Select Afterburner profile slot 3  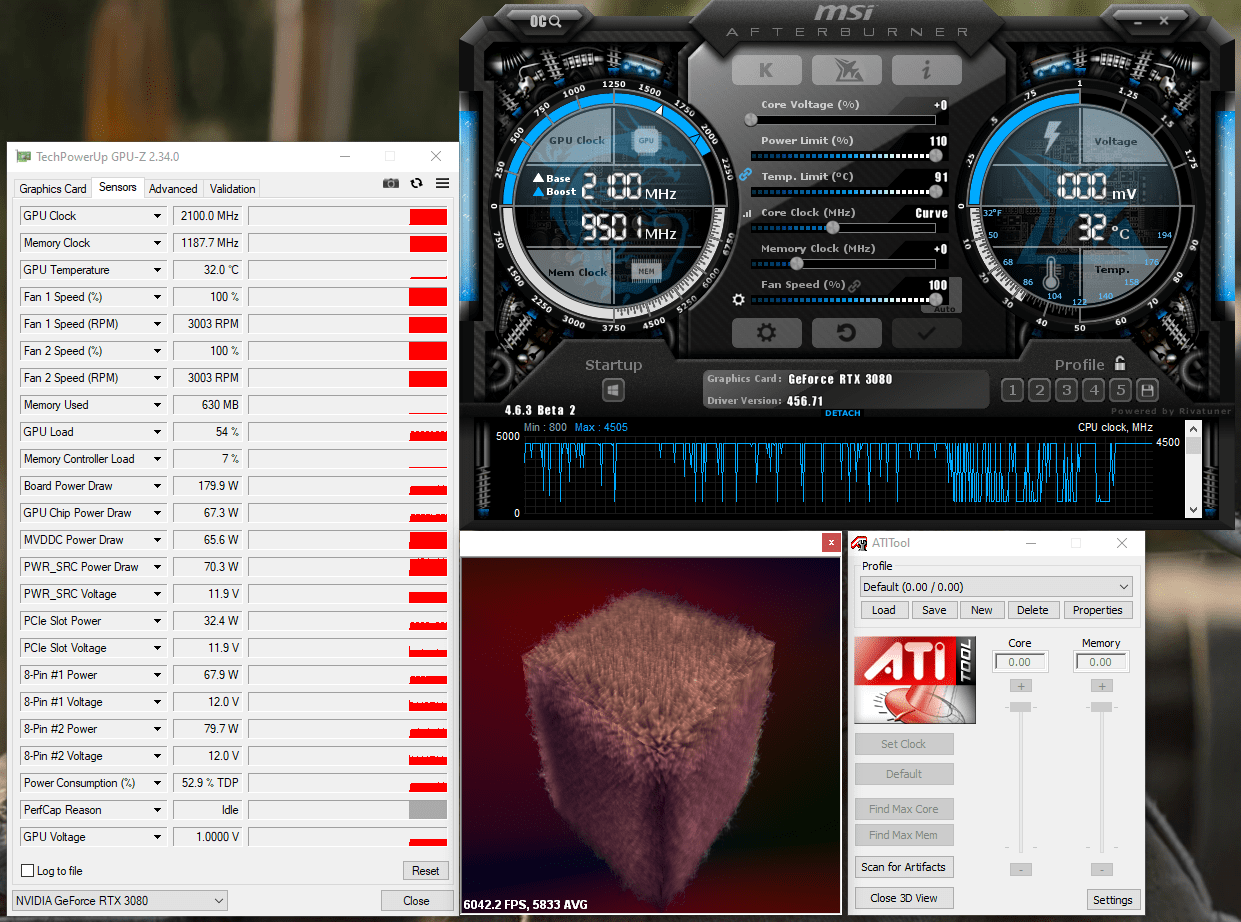[1066, 391]
